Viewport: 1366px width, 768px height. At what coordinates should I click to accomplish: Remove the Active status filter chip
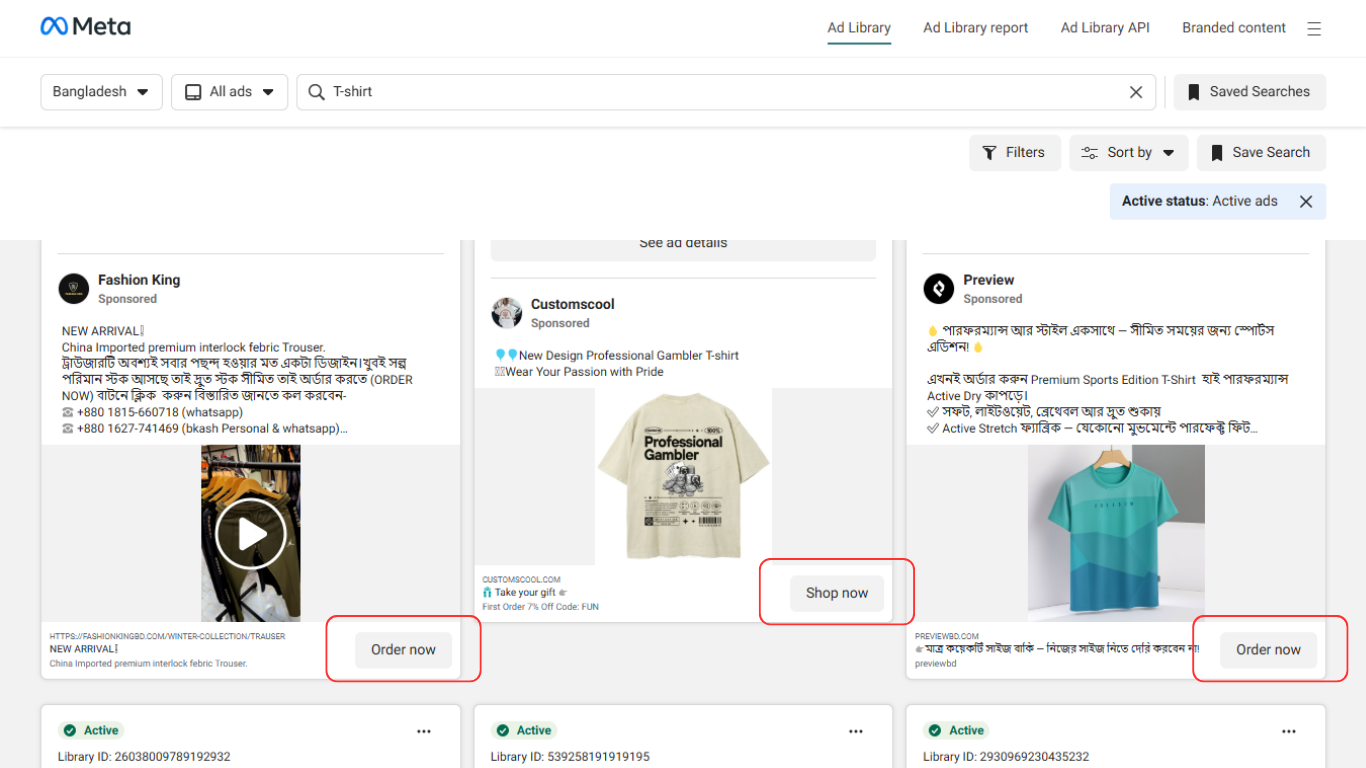click(1305, 202)
